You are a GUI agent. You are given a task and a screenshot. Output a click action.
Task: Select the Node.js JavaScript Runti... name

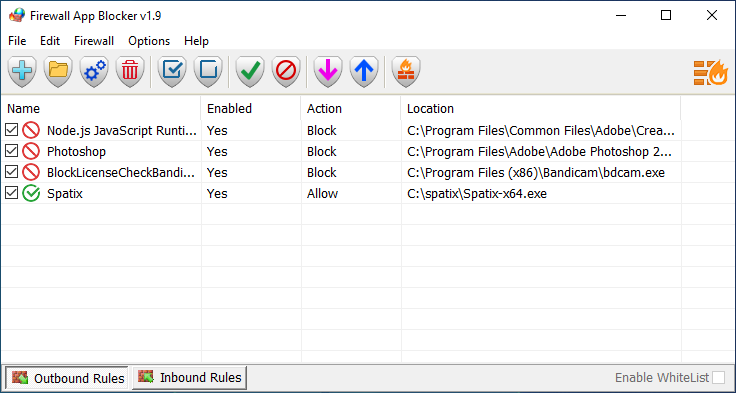(122, 131)
